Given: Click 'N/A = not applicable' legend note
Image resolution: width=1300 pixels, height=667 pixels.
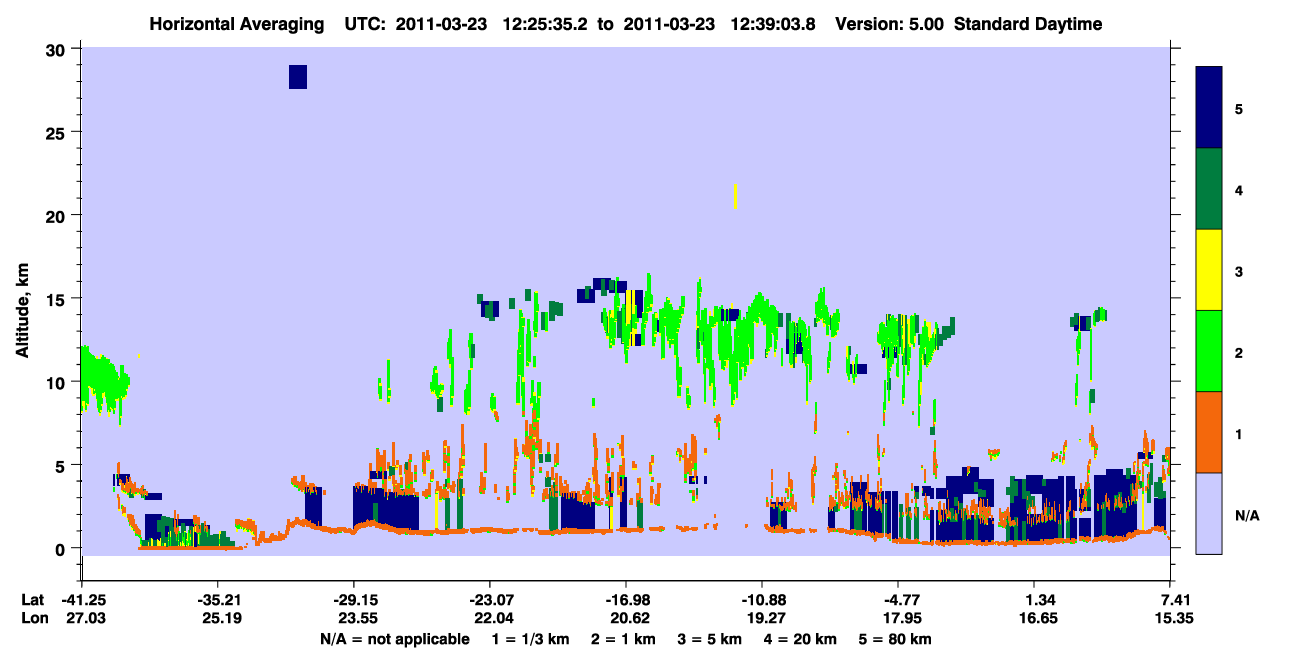Looking at the screenshot, I should (394, 639).
